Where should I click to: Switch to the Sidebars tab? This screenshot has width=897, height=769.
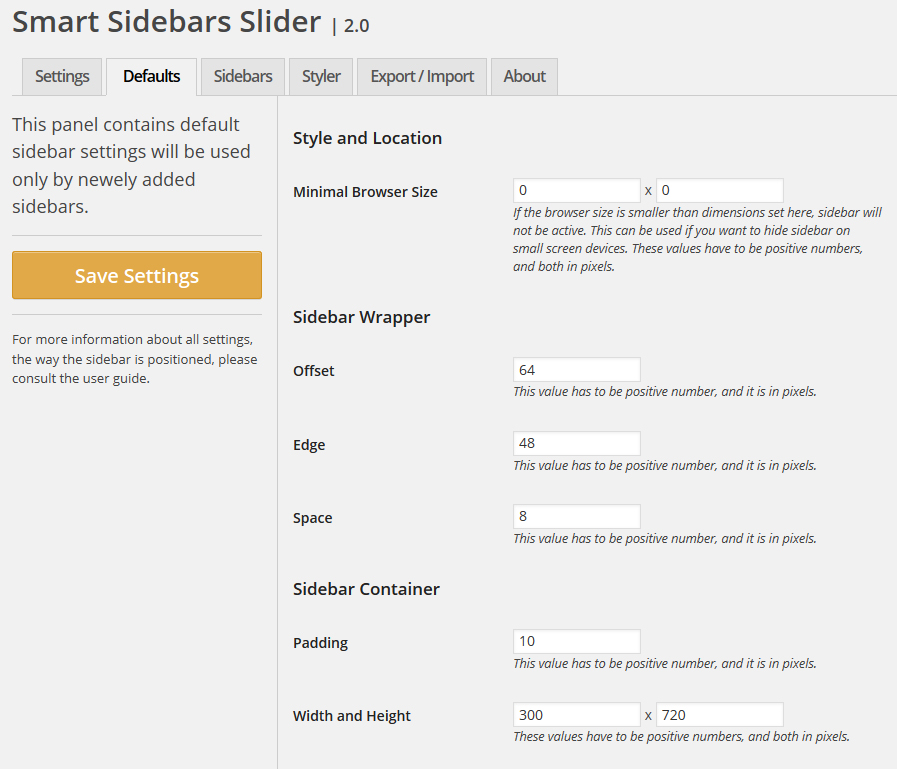click(241, 76)
